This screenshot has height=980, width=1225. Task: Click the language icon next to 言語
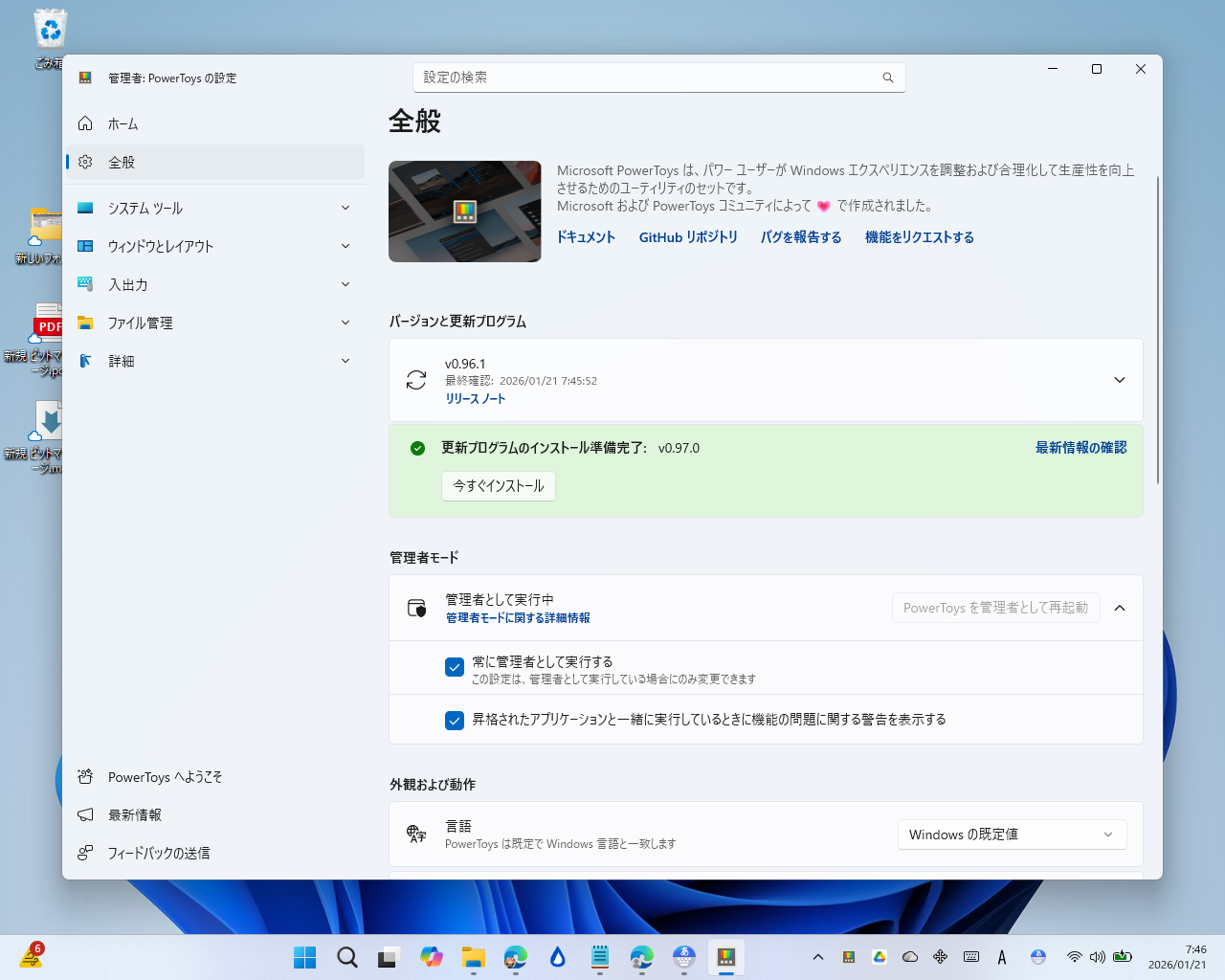point(416,834)
